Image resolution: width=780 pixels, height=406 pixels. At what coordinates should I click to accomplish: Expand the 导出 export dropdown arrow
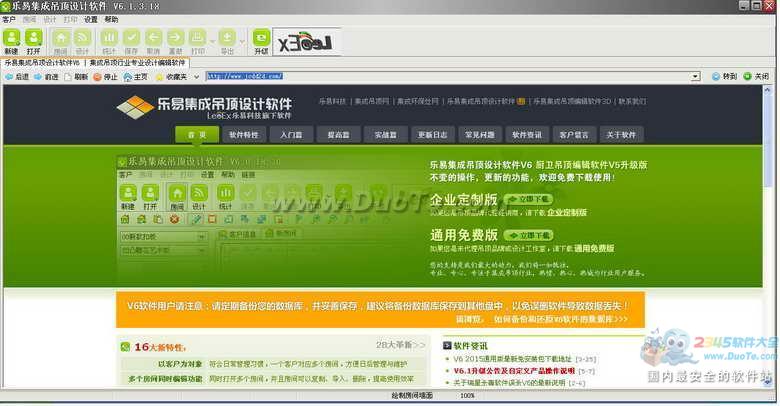coord(242,41)
